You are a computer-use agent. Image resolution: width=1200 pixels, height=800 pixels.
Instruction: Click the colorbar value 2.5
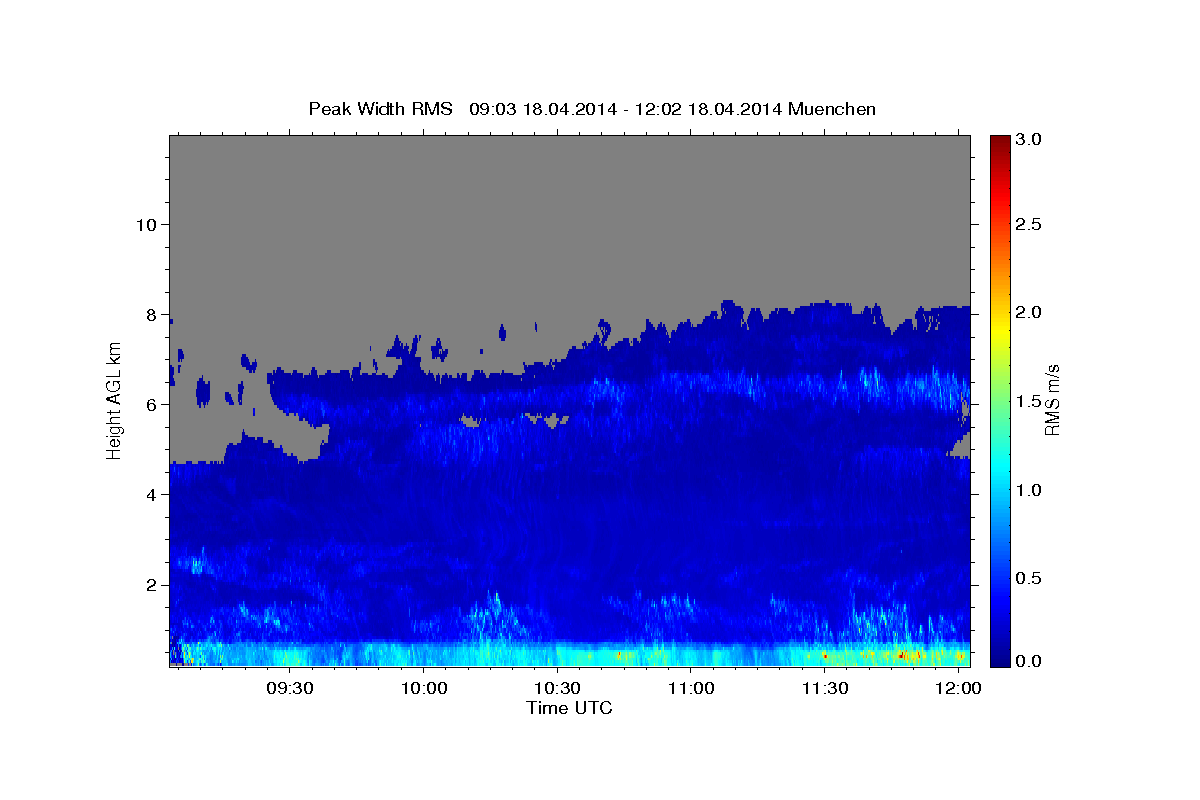click(x=1029, y=224)
